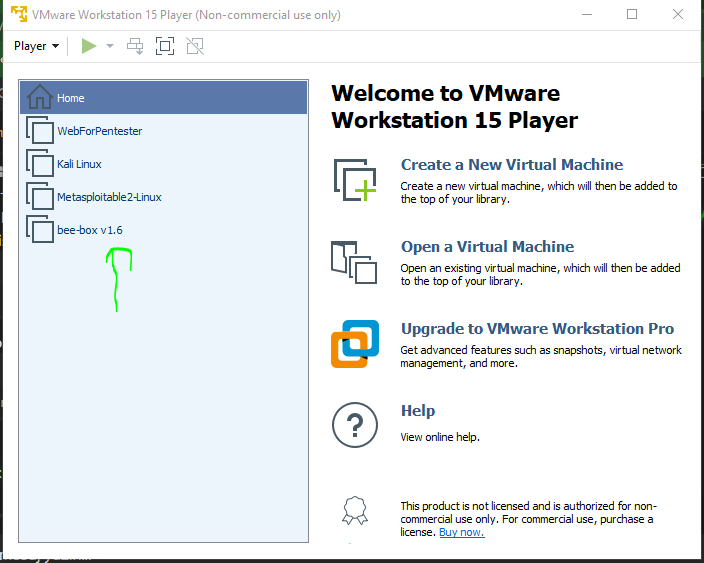Click the Unity mode toolbar icon
Viewport: 704px width, 563px height.
click(194, 46)
